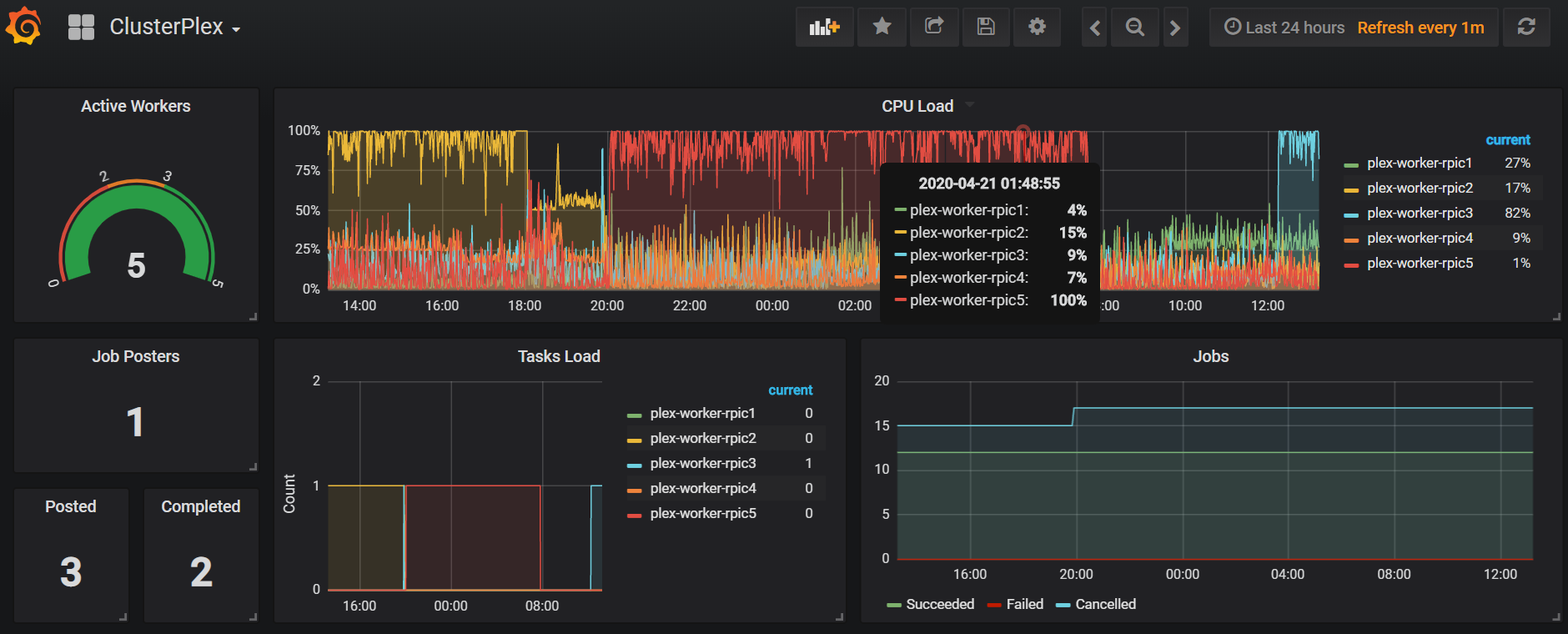The width and height of the screenshot is (1568, 634).
Task: Click the Job Posters value 1
Action: coord(135,422)
